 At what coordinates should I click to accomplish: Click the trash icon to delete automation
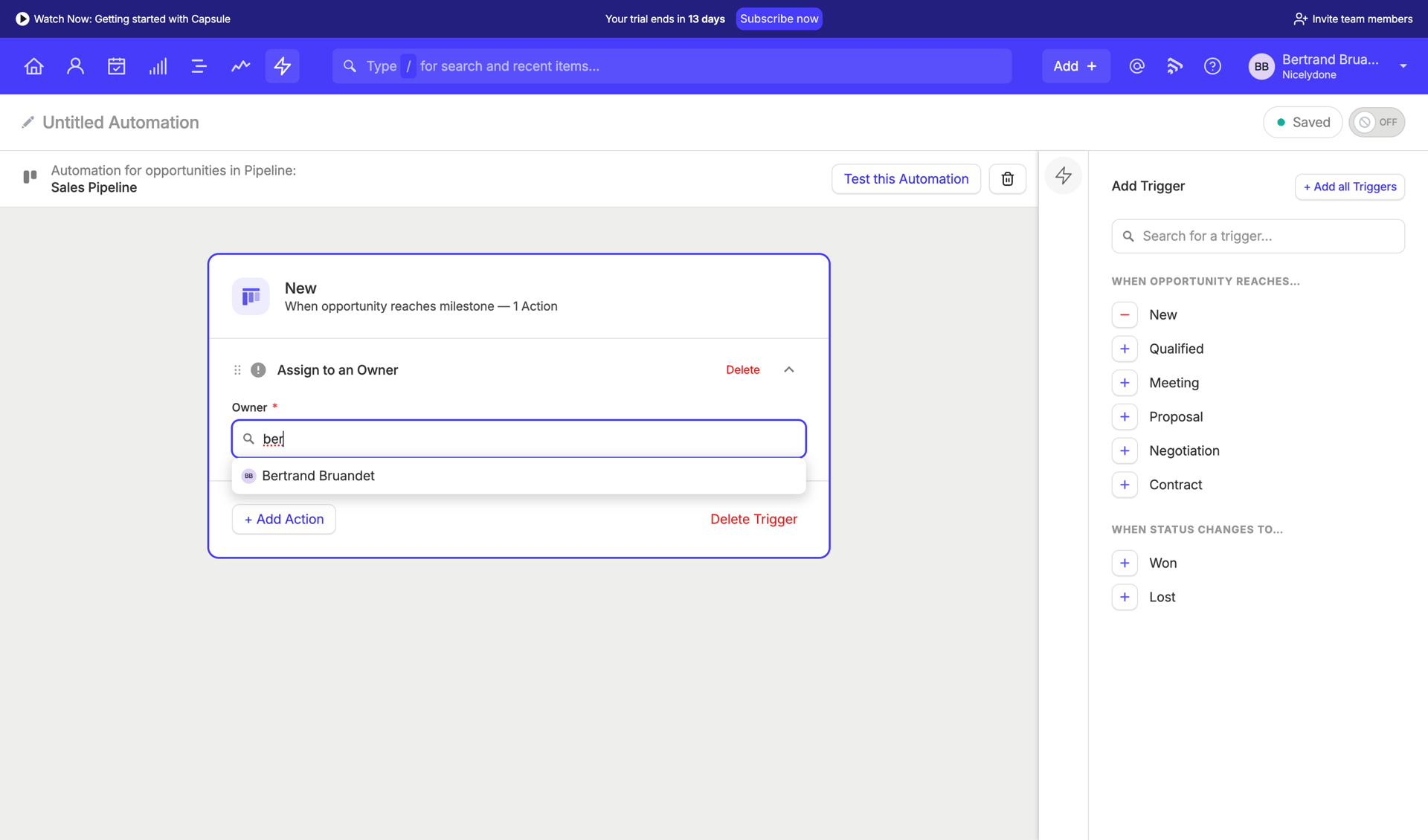1007,178
